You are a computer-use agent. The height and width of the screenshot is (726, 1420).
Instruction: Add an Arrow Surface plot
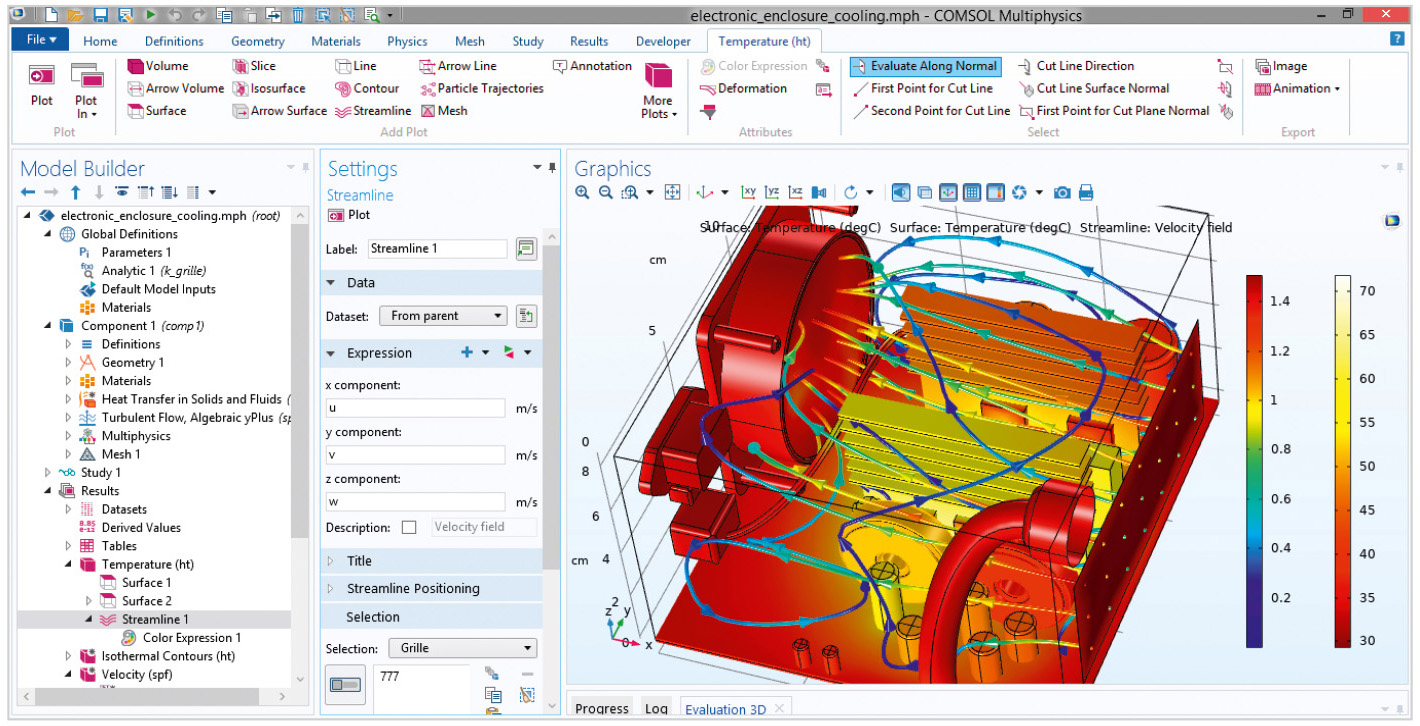279,111
